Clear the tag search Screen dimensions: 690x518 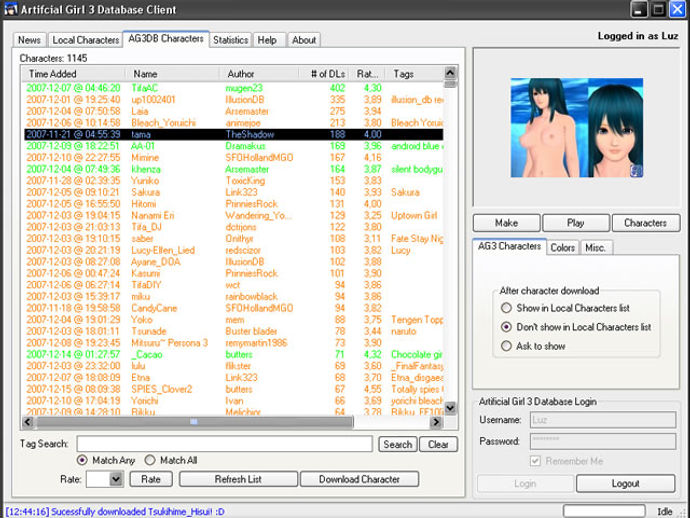(438, 445)
